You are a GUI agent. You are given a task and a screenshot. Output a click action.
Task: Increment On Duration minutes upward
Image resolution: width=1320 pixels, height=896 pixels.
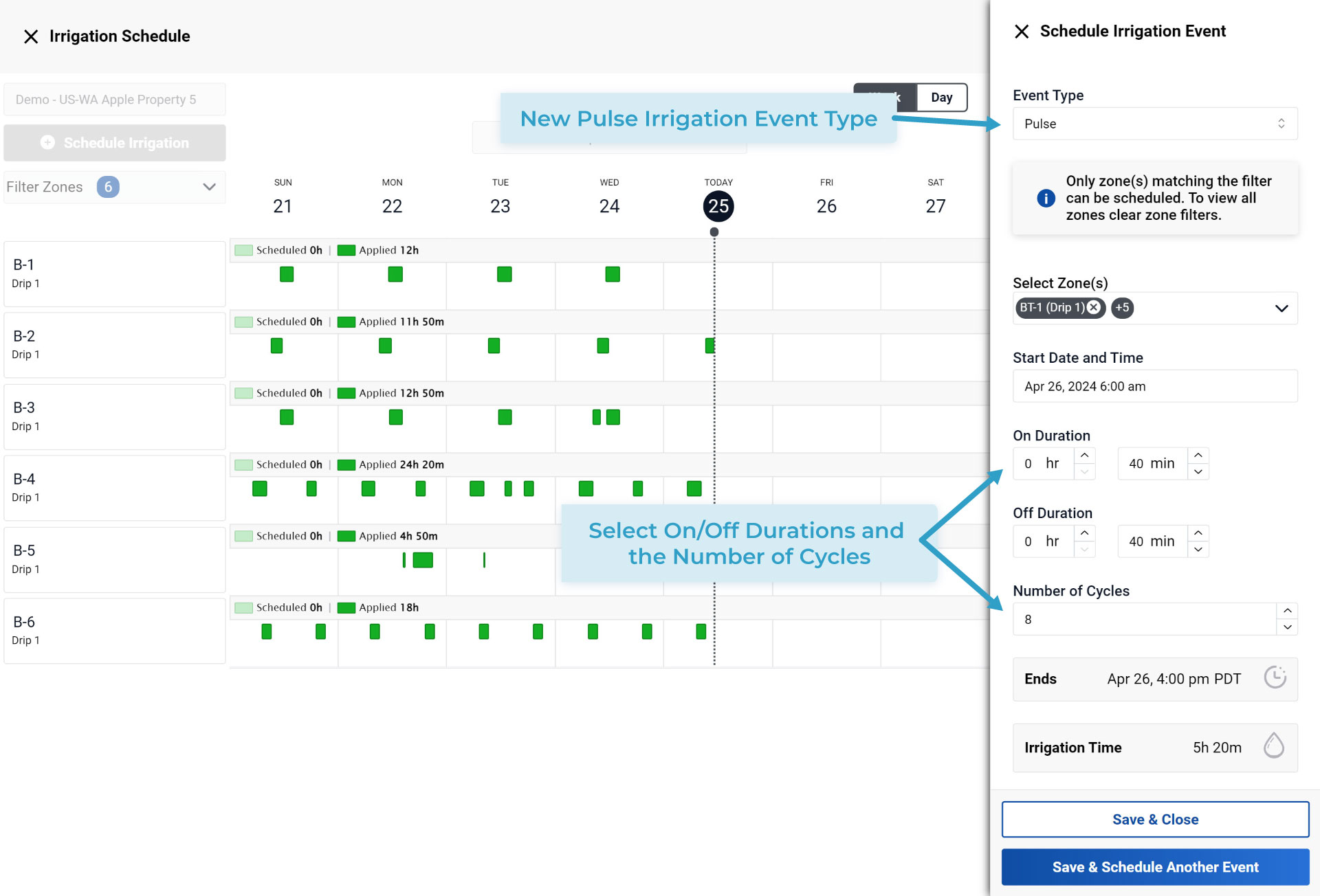click(x=1198, y=456)
